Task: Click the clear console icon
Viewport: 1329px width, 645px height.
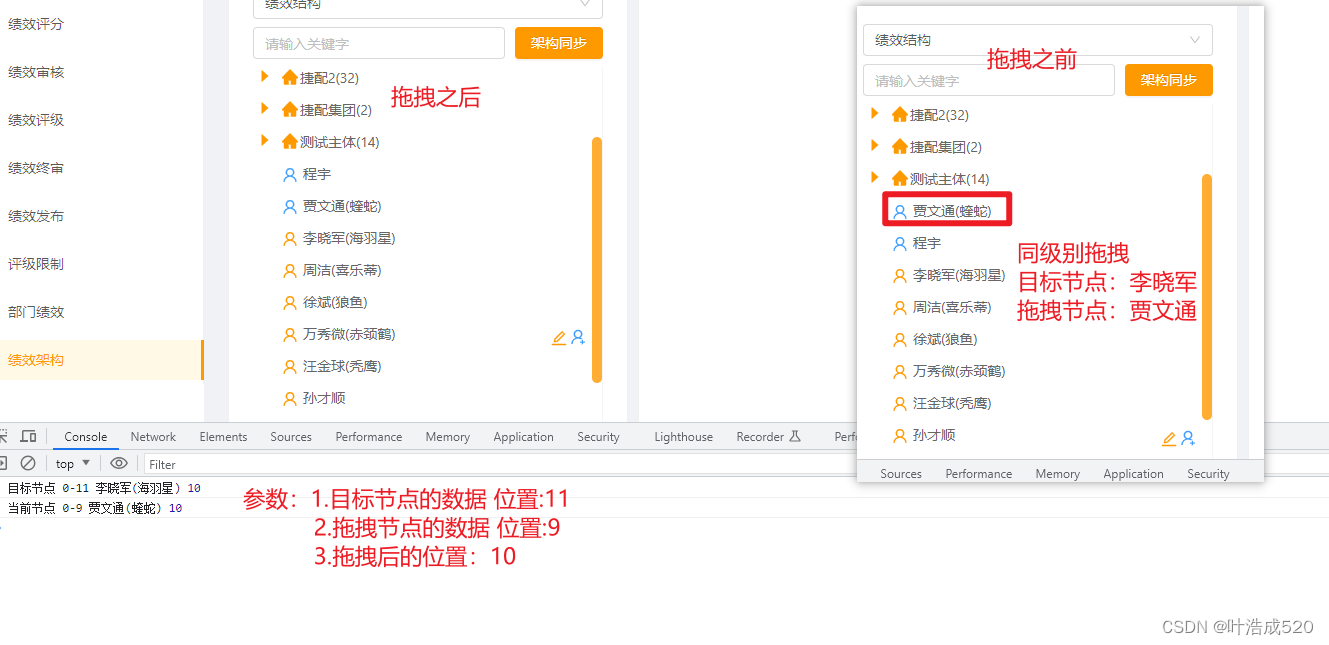Action: 28,463
